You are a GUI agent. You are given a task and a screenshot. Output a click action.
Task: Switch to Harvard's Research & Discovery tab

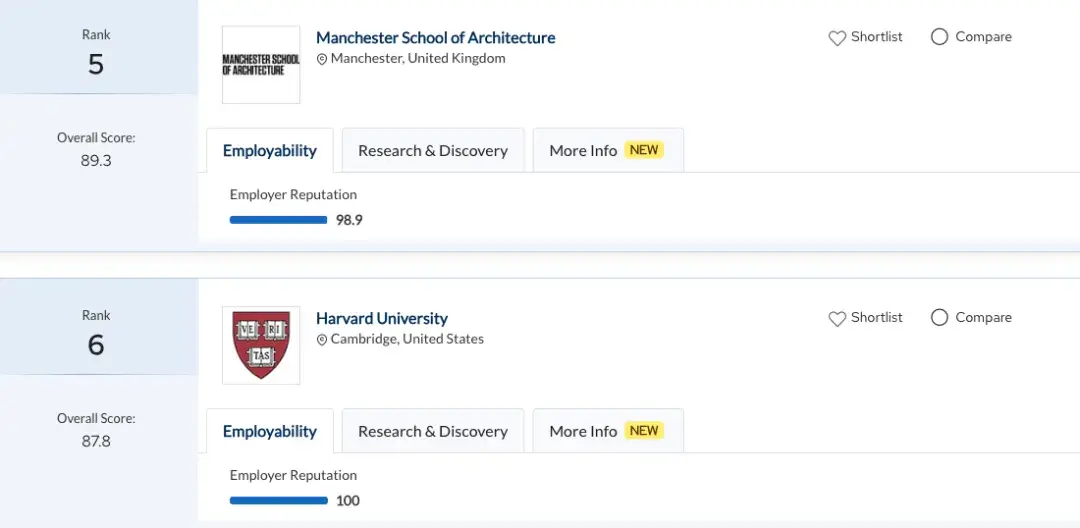(x=433, y=432)
